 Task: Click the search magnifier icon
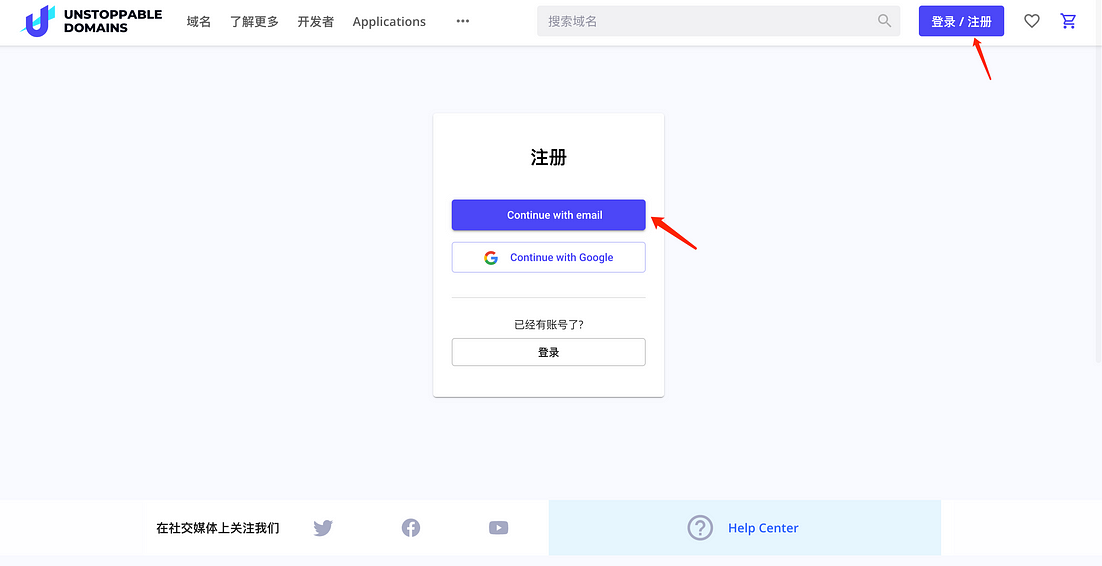pos(885,21)
